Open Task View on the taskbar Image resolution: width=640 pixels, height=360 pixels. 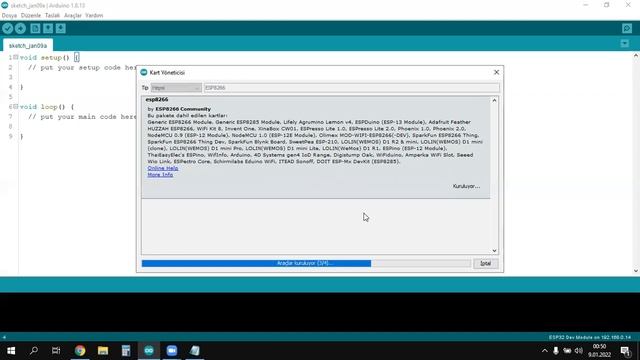(x=56, y=351)
